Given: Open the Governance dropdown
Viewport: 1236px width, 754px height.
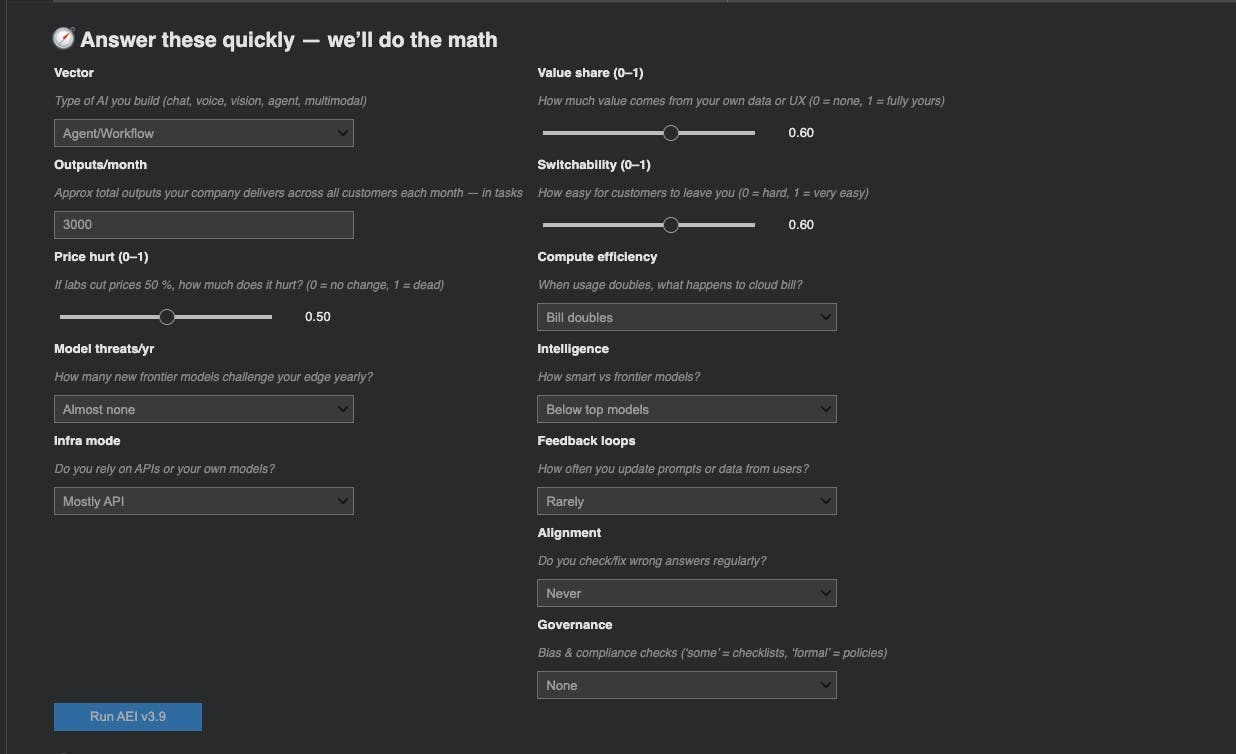Looking at the screenshot, I should click(686, 685).
